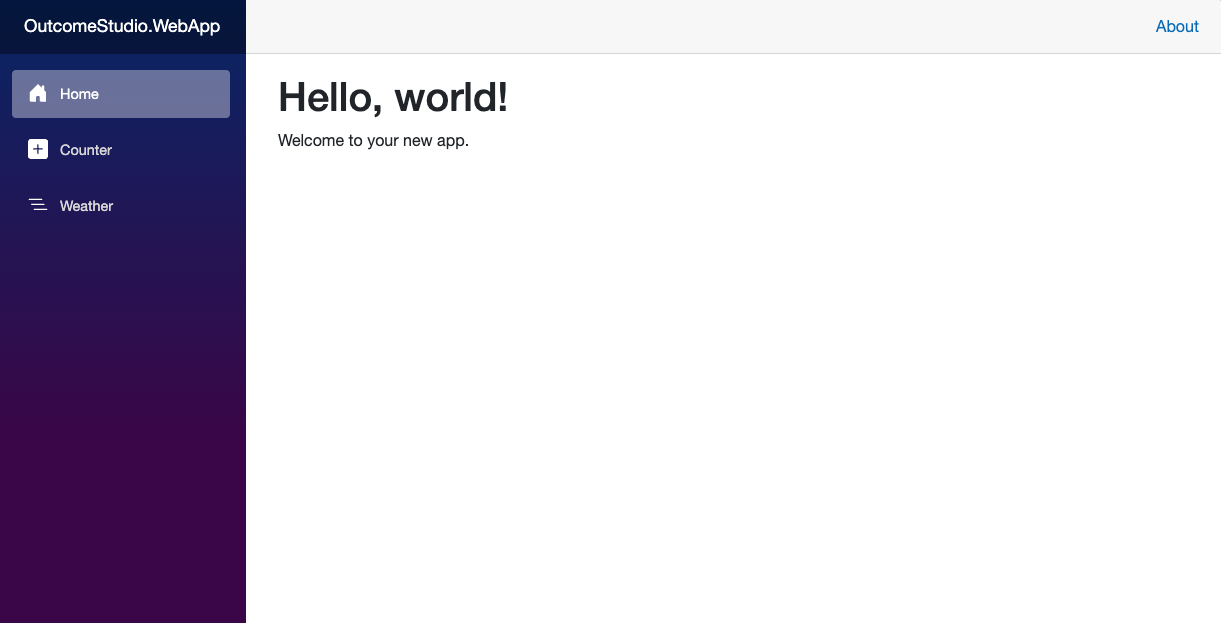The width and height of the screenshot is (1221, 623).
Task: Click the OutcomeStudio.WebApp brand link
Action: coord(120,26)
